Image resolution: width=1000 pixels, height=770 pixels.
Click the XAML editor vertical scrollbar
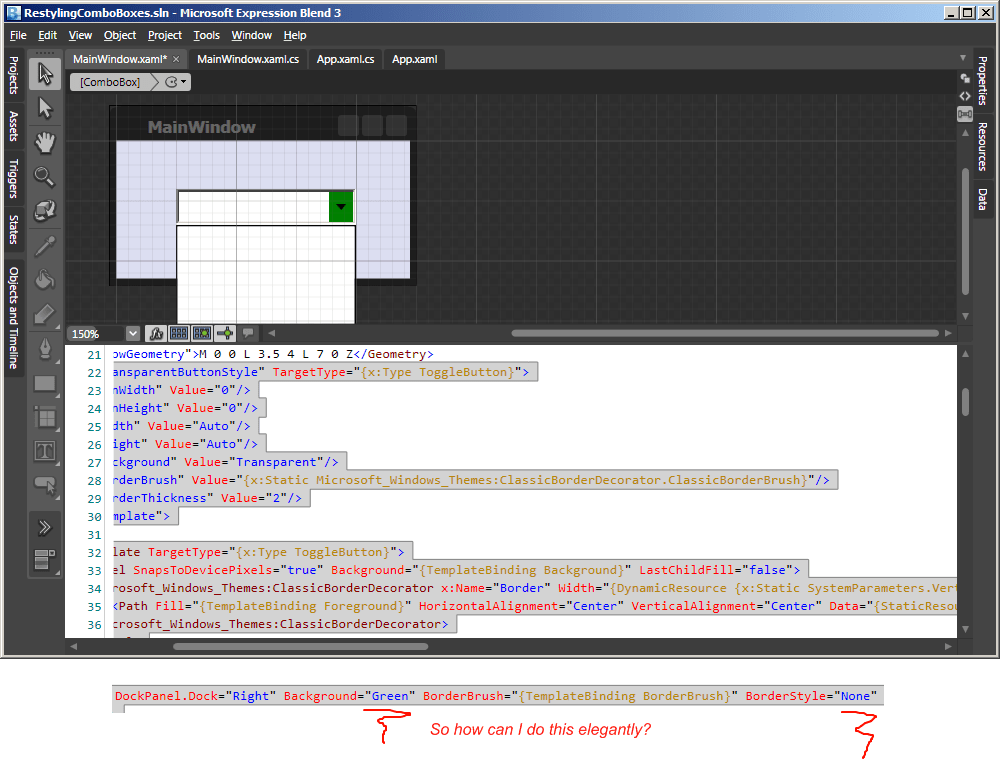(x=965, y=400)
